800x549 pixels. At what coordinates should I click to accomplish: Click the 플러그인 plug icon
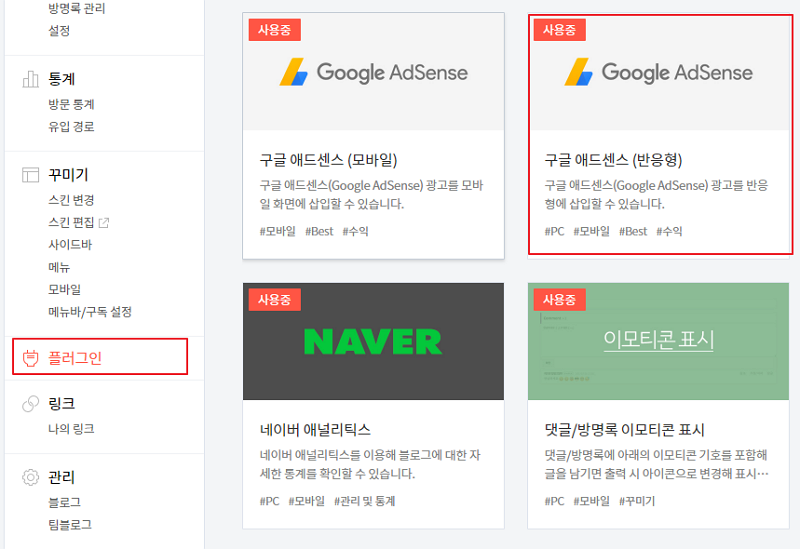(31, 358)
